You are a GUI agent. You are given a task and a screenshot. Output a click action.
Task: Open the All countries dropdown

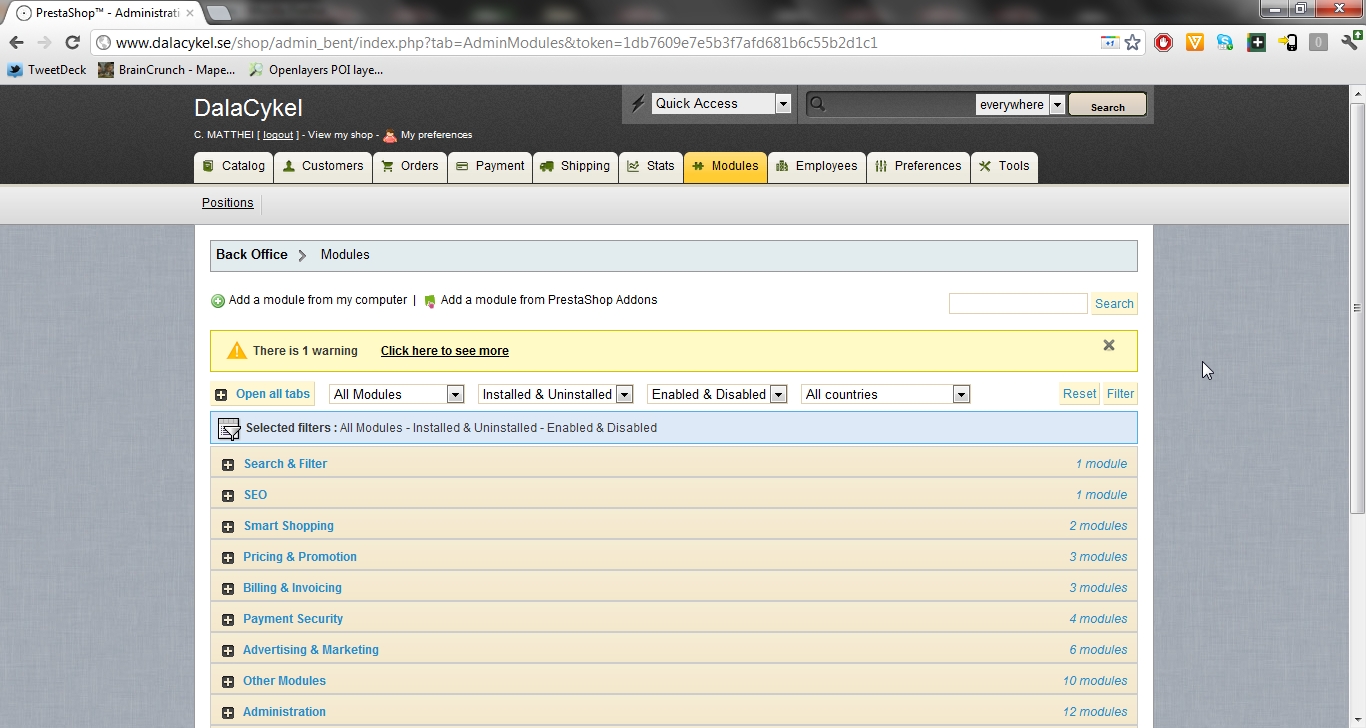tap(885, 394)
